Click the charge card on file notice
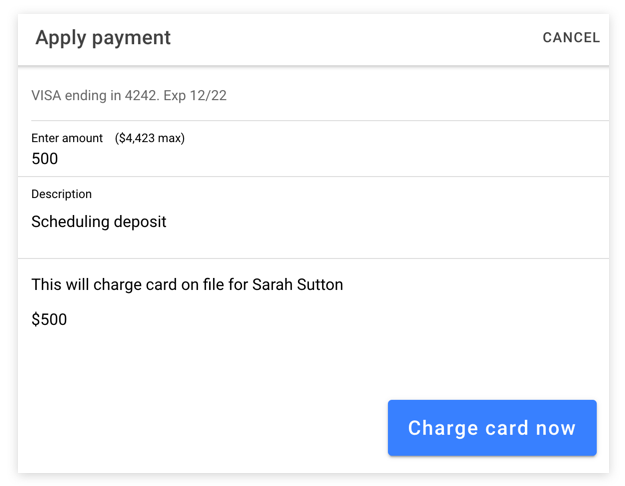Viewport: 625px width, 486px height. tap(187, 285)
